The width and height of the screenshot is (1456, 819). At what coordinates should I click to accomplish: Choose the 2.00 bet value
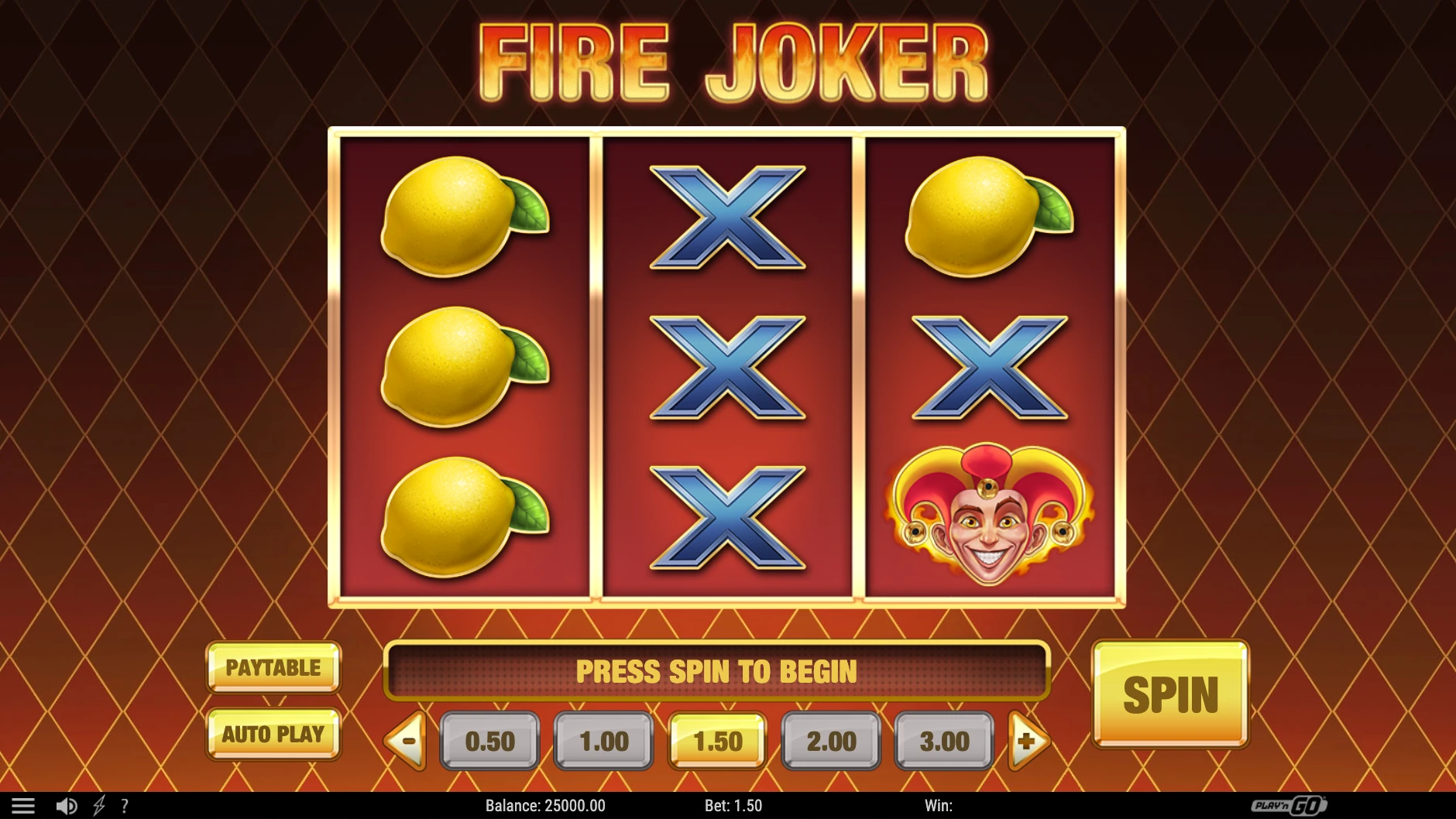(x=831, y=741)
